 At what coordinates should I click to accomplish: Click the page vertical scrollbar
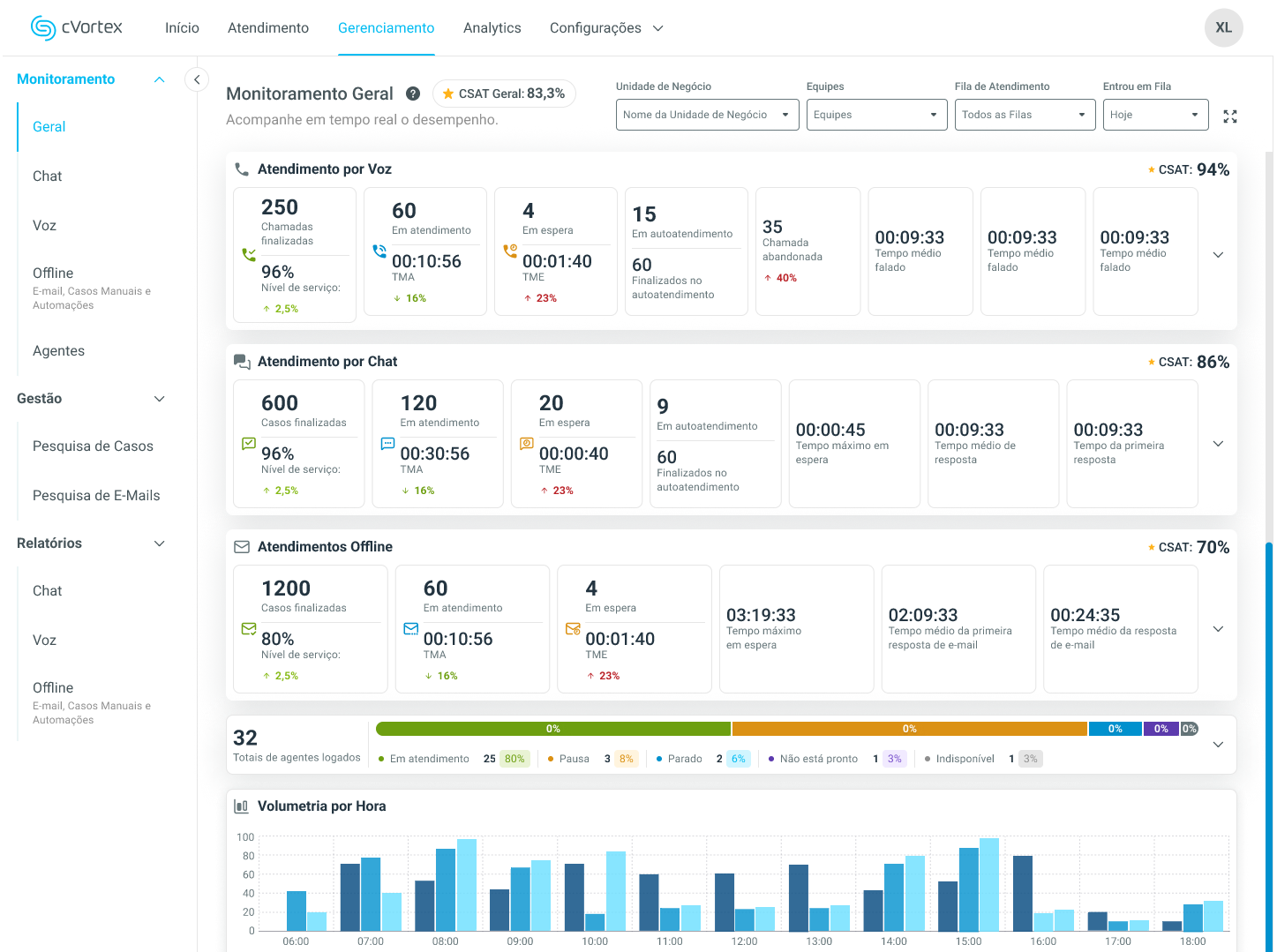[1269, 746]
